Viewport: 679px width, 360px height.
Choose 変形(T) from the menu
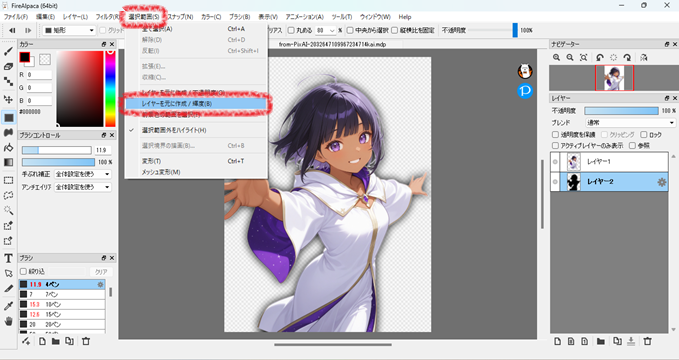(196, 161)
